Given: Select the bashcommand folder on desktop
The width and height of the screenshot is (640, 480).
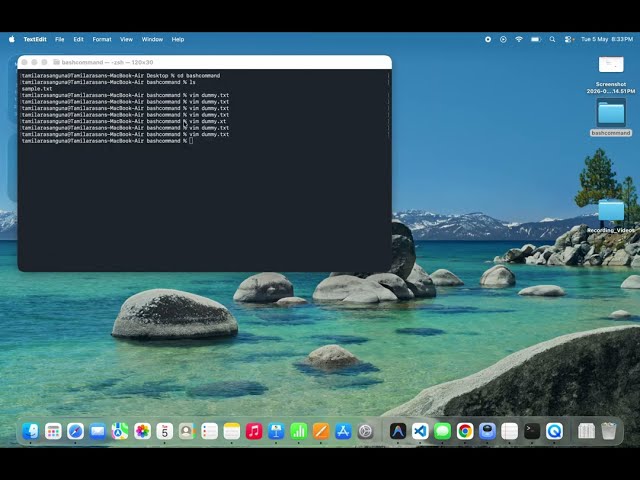Looking at the screenshot, I should [x=611, y=117].
